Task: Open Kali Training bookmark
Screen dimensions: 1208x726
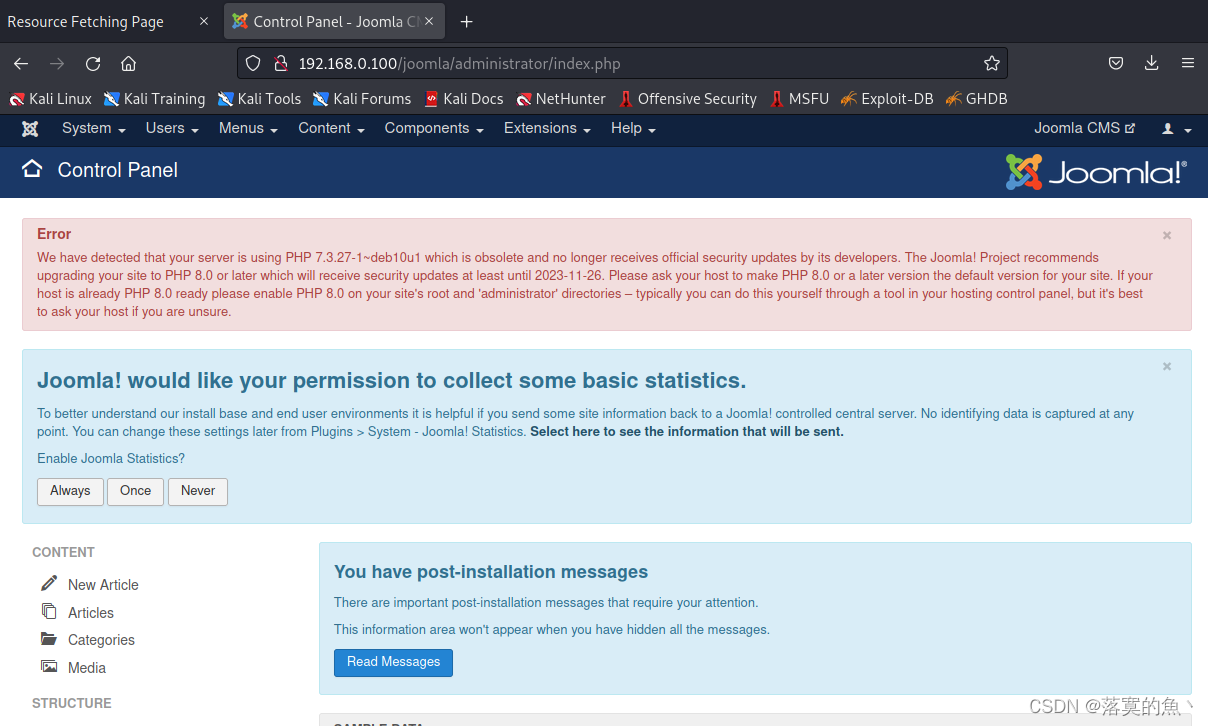Action: pyautogui.click(x=154, y=99)
